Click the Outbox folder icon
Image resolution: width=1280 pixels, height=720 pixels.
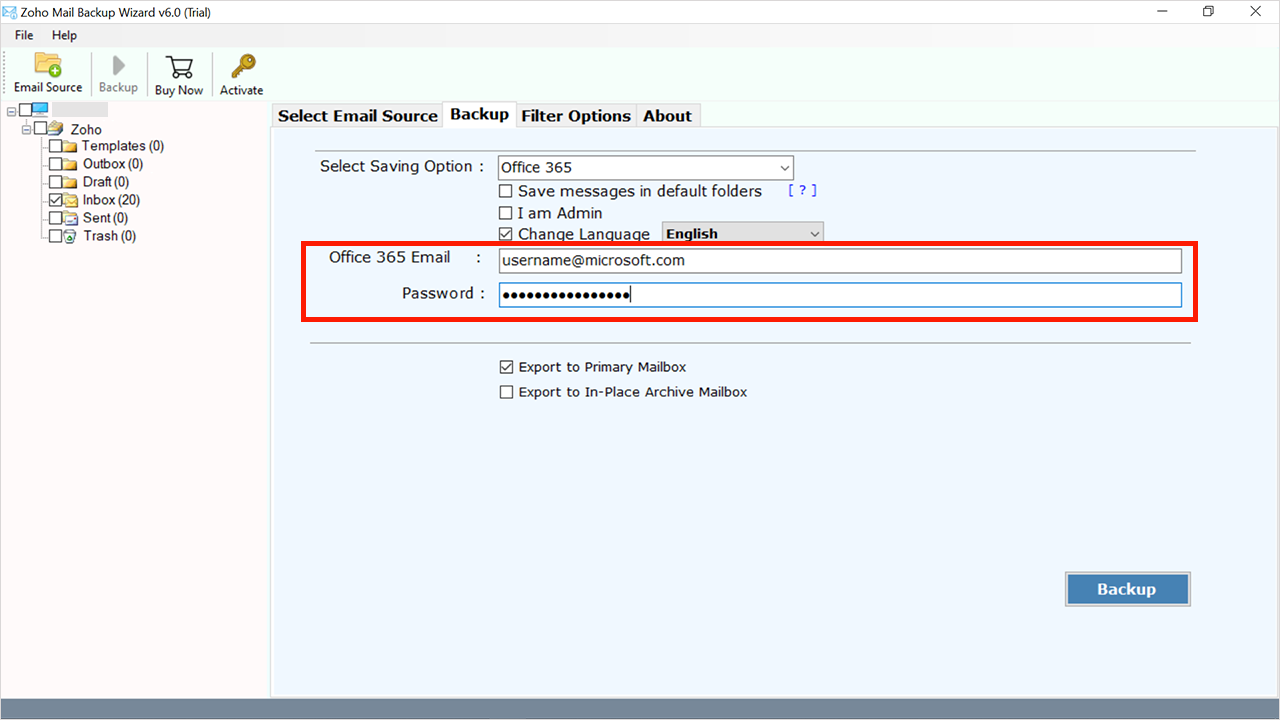(70, 164)
